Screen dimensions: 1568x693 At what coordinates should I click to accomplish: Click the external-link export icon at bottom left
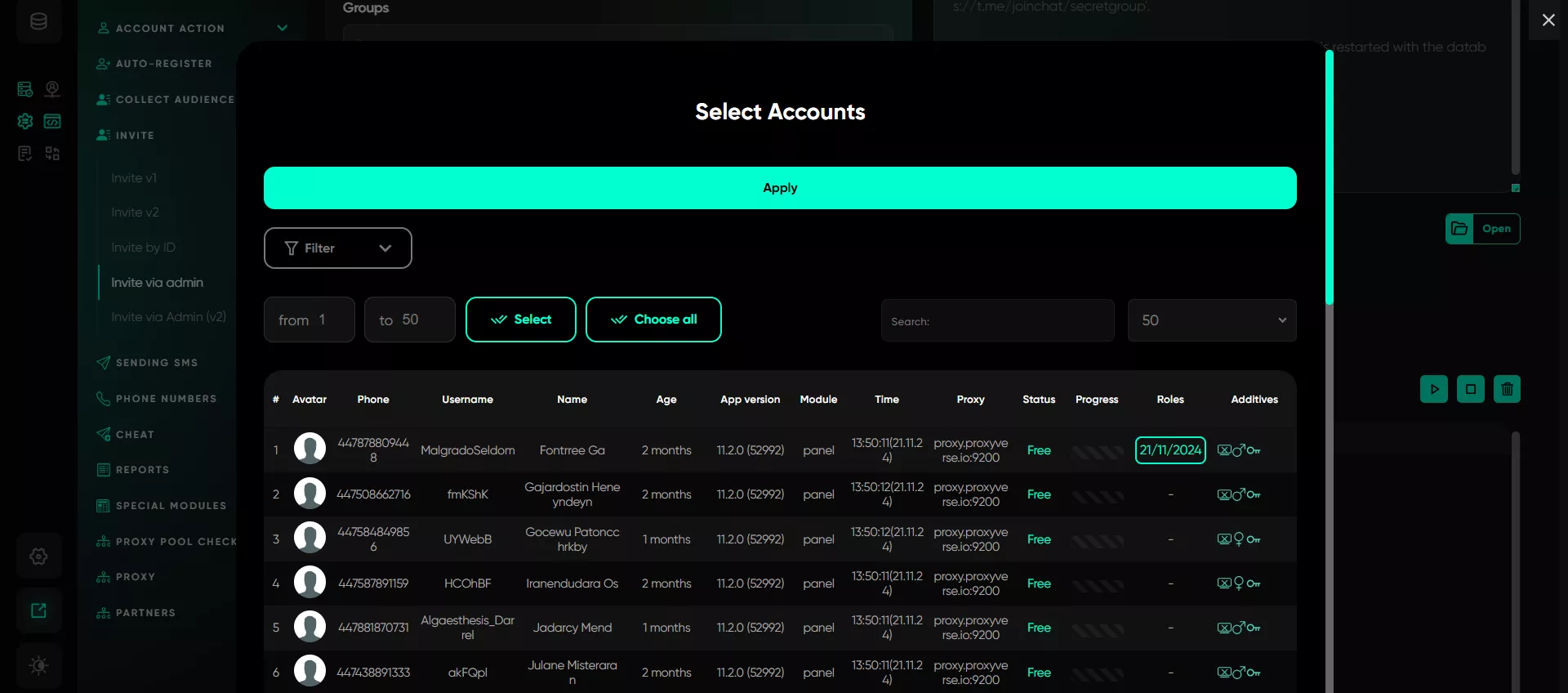(38, 610)
